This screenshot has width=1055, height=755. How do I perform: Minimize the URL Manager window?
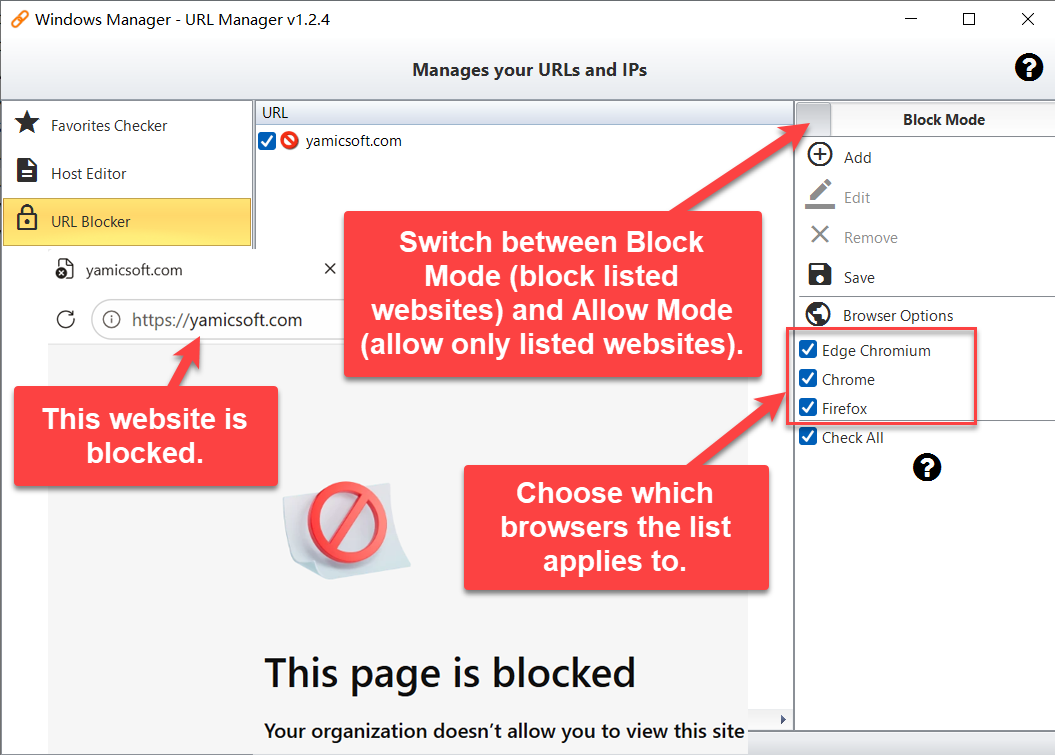(911, 19)
